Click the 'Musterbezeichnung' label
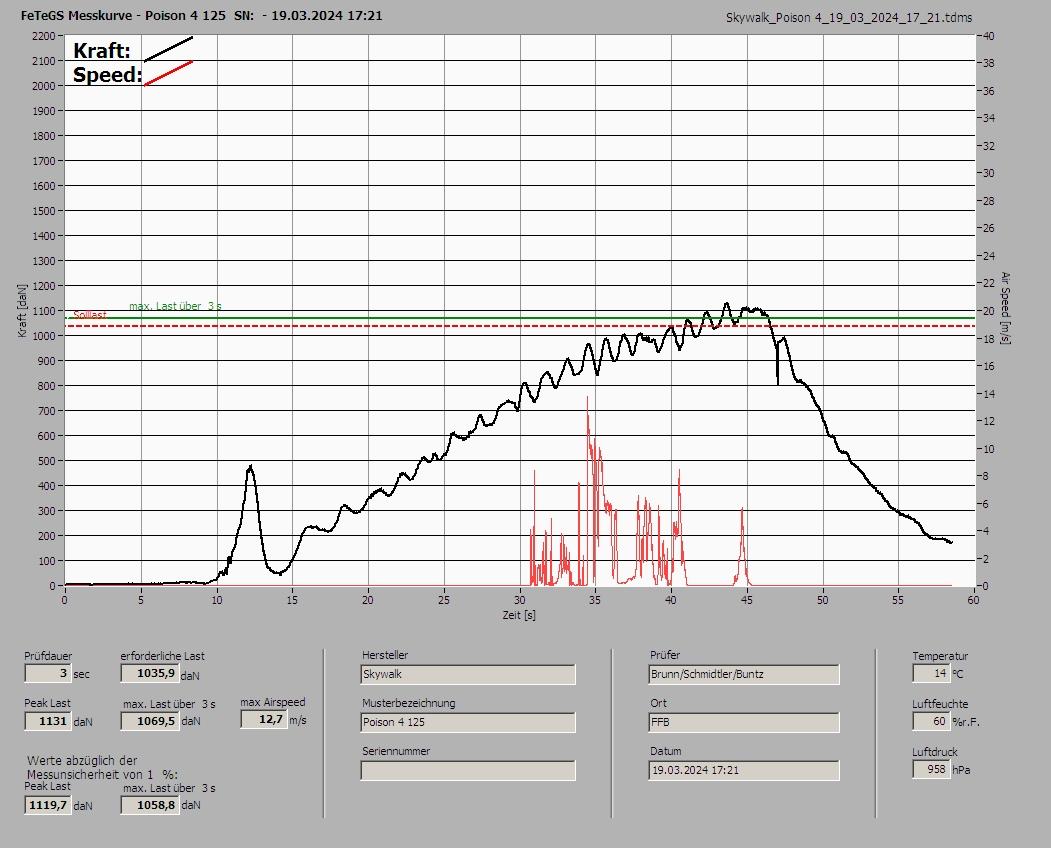The width and height of the screenshot is (1051, 848). (x=409, y=703)
